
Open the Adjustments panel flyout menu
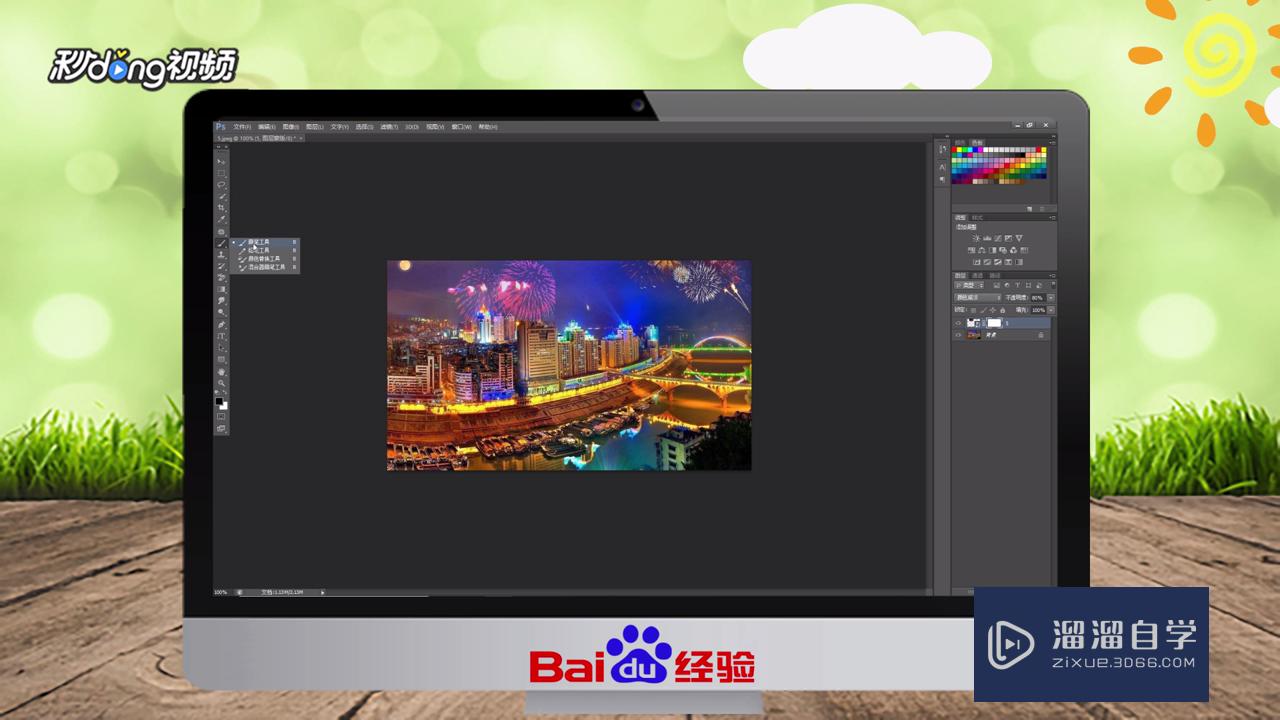click(x=1052, y=218)
